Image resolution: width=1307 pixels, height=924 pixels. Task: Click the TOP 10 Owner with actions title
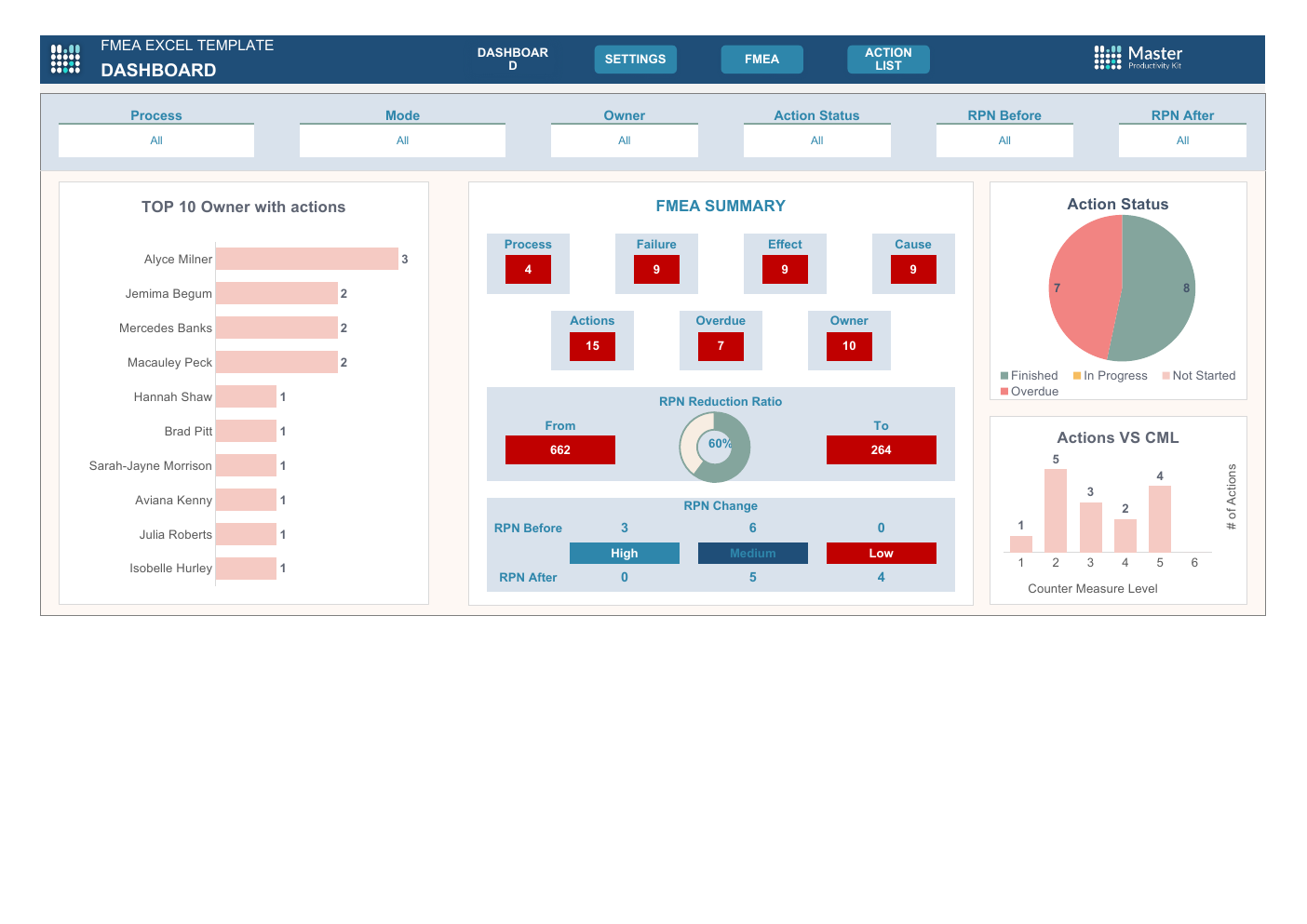coord(244,207)
